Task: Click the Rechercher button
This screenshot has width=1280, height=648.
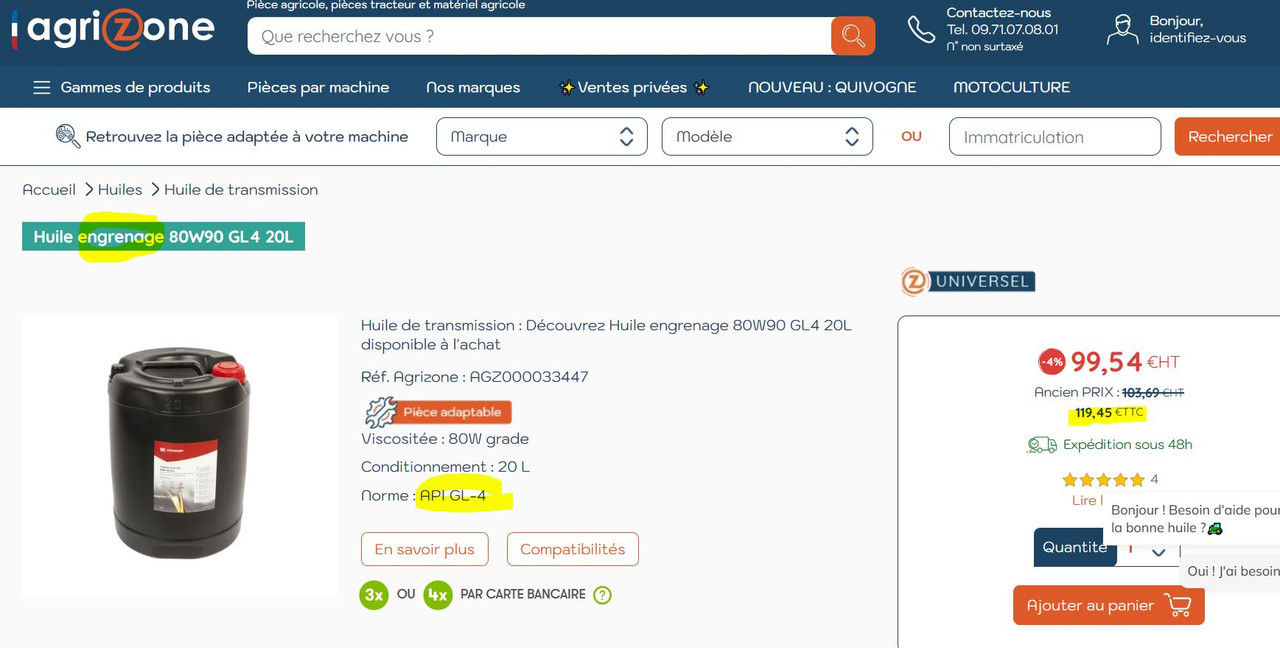Action: 1229,137
